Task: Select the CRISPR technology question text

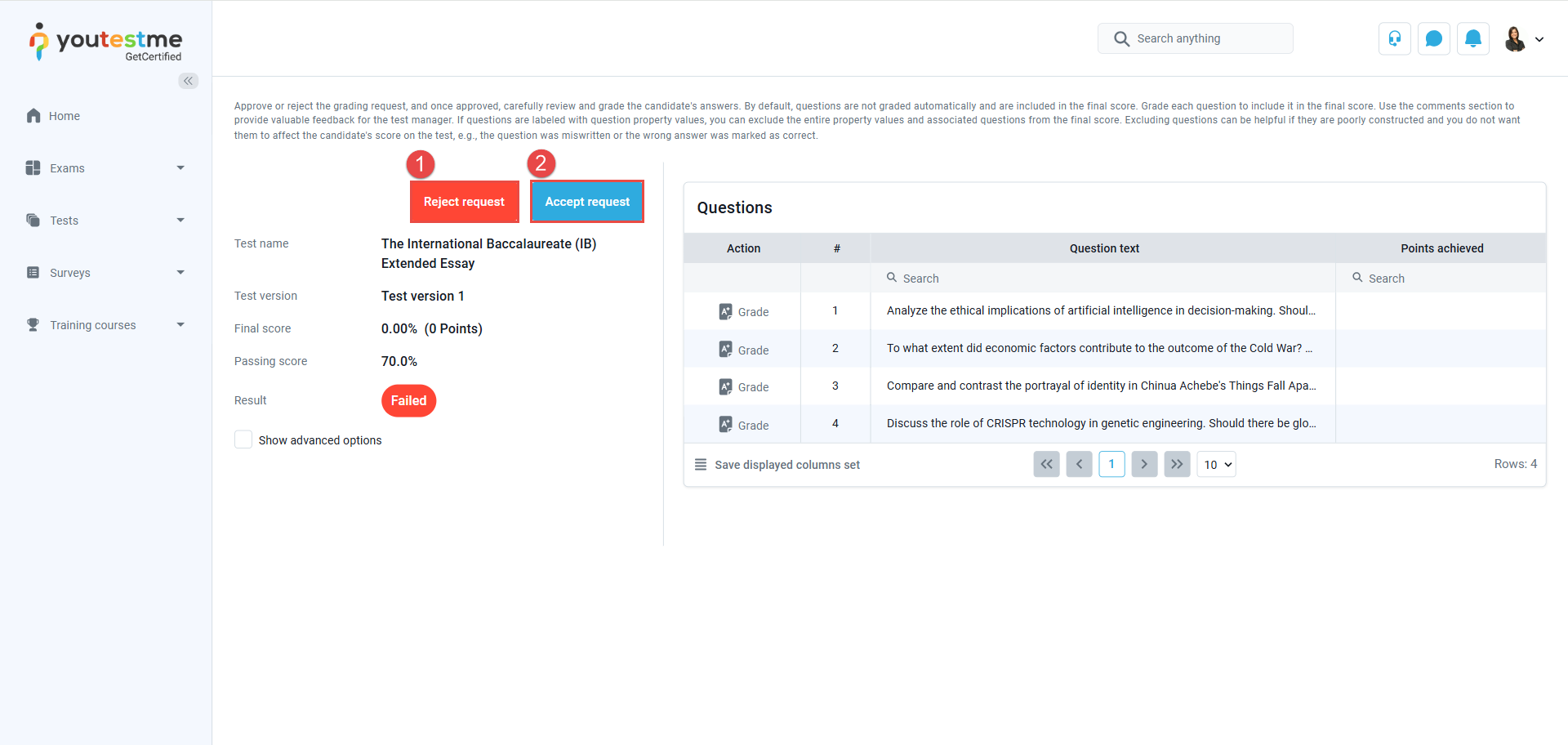Action: [1101, 423]
